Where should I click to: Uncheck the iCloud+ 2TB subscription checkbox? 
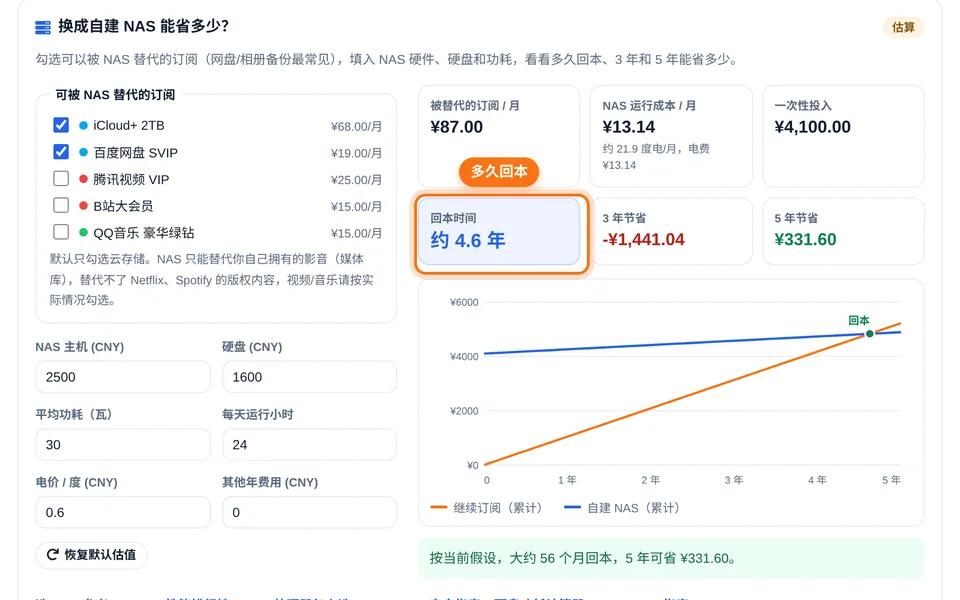pos(61,125)
